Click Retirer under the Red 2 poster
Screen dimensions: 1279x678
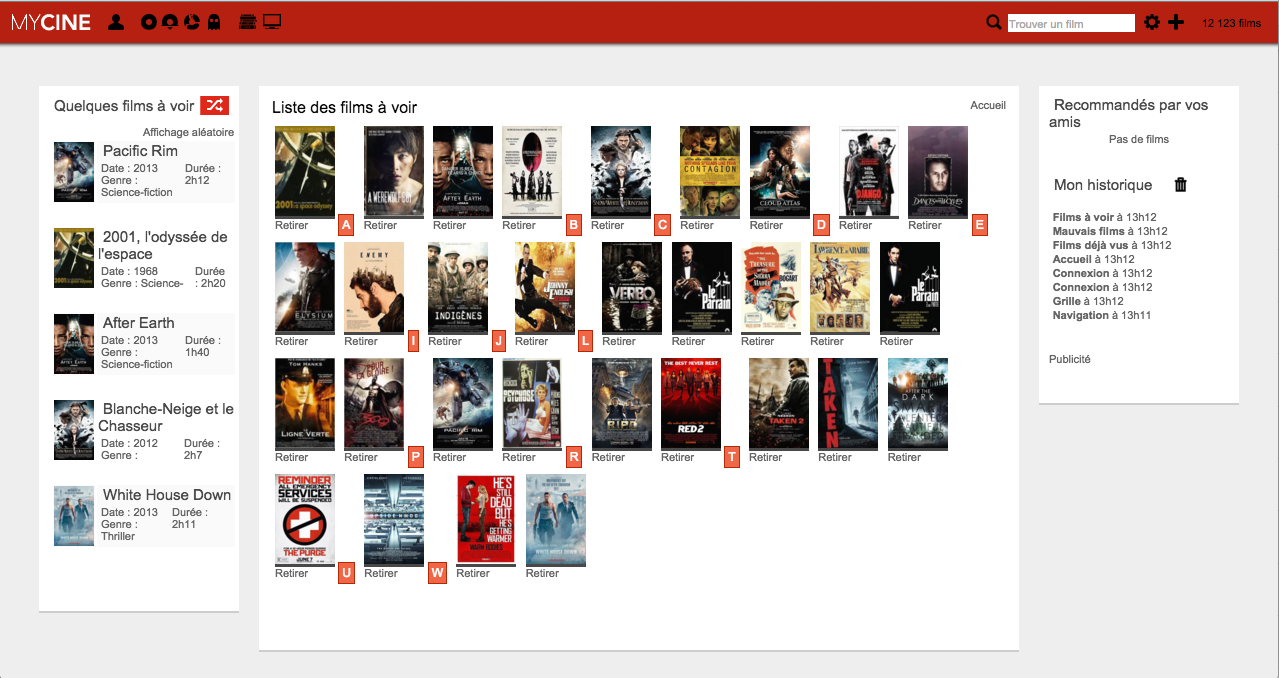pyautogui.click(x=677, y=457)
